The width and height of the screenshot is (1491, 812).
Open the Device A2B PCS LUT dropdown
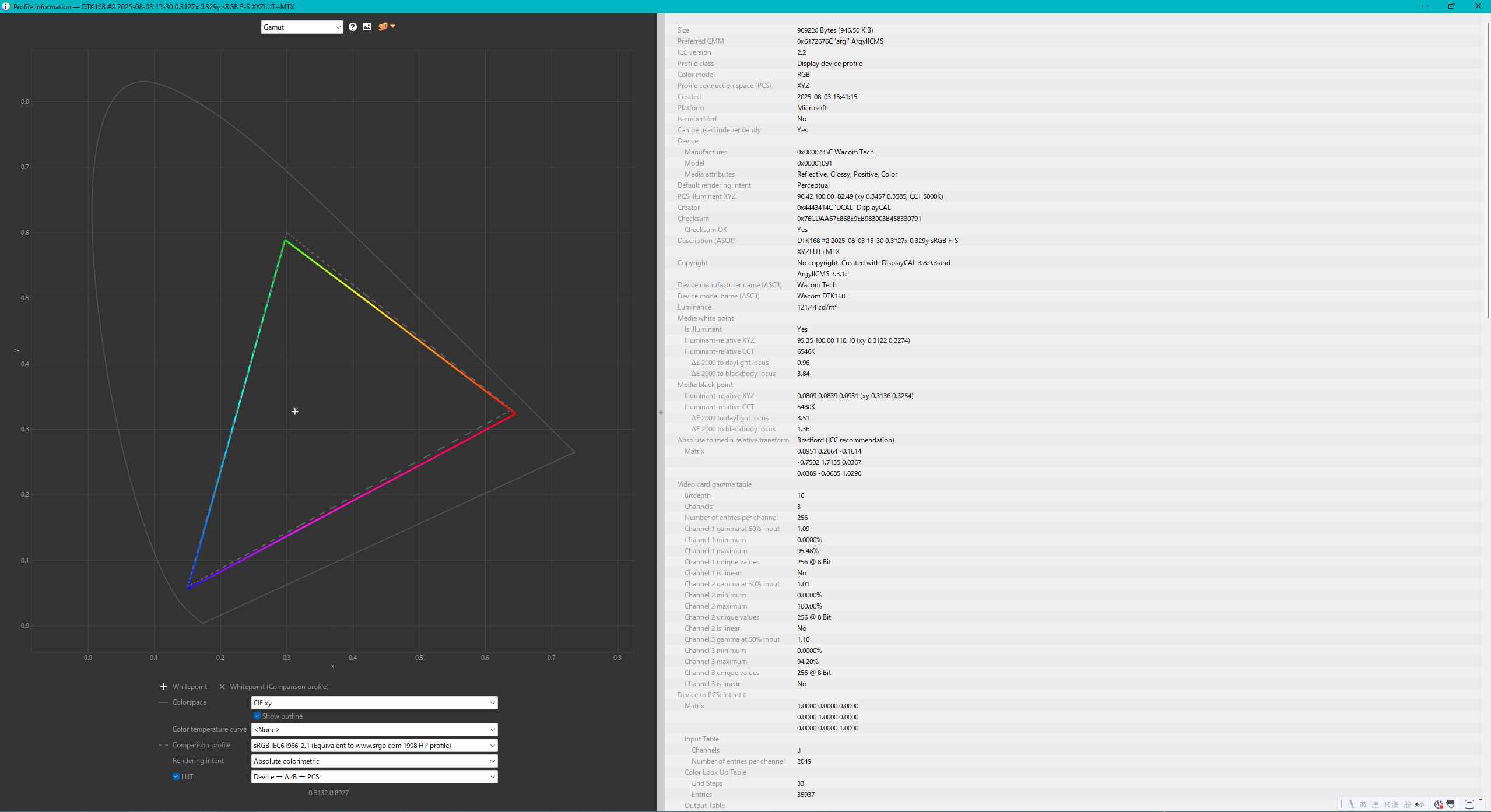tap(374, 776)
